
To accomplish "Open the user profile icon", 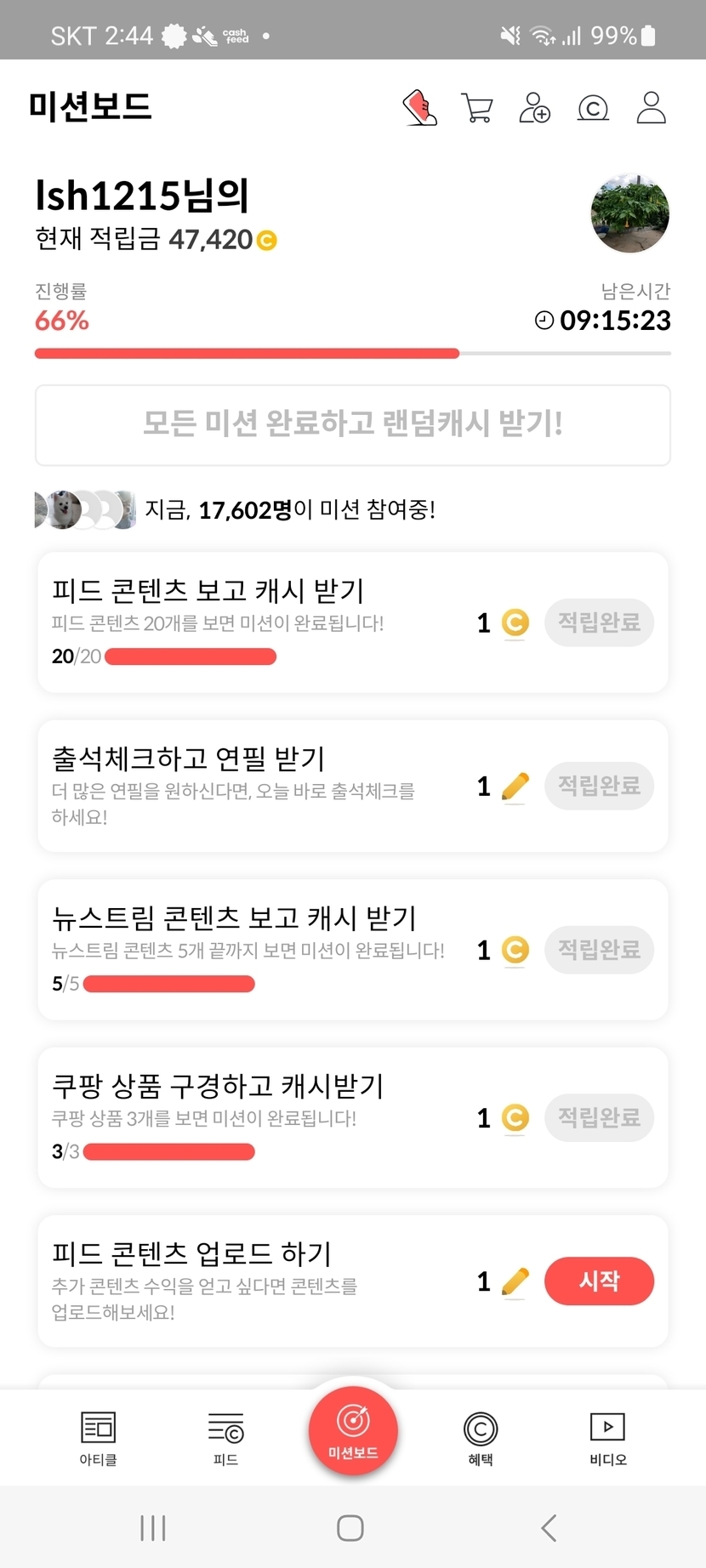I will click(x=651, y=108).
